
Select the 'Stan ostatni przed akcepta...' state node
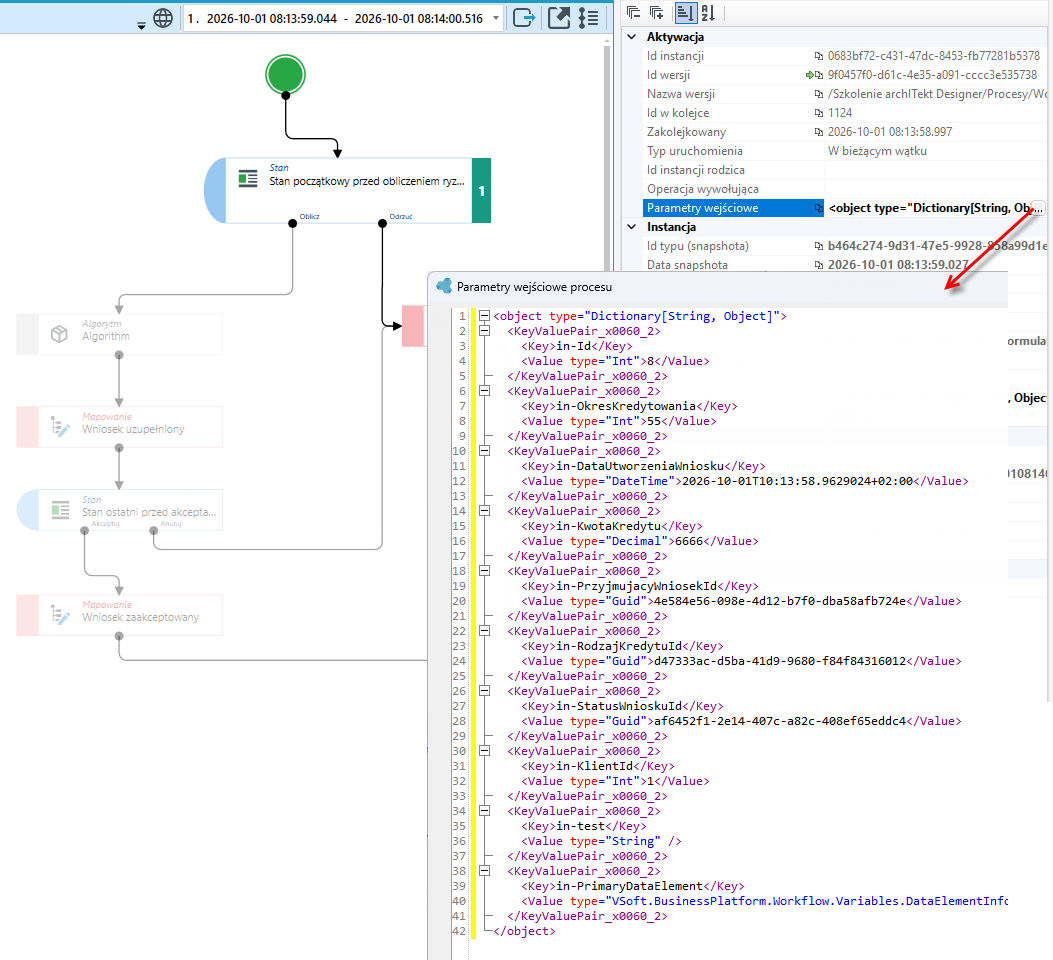(120, 510)
